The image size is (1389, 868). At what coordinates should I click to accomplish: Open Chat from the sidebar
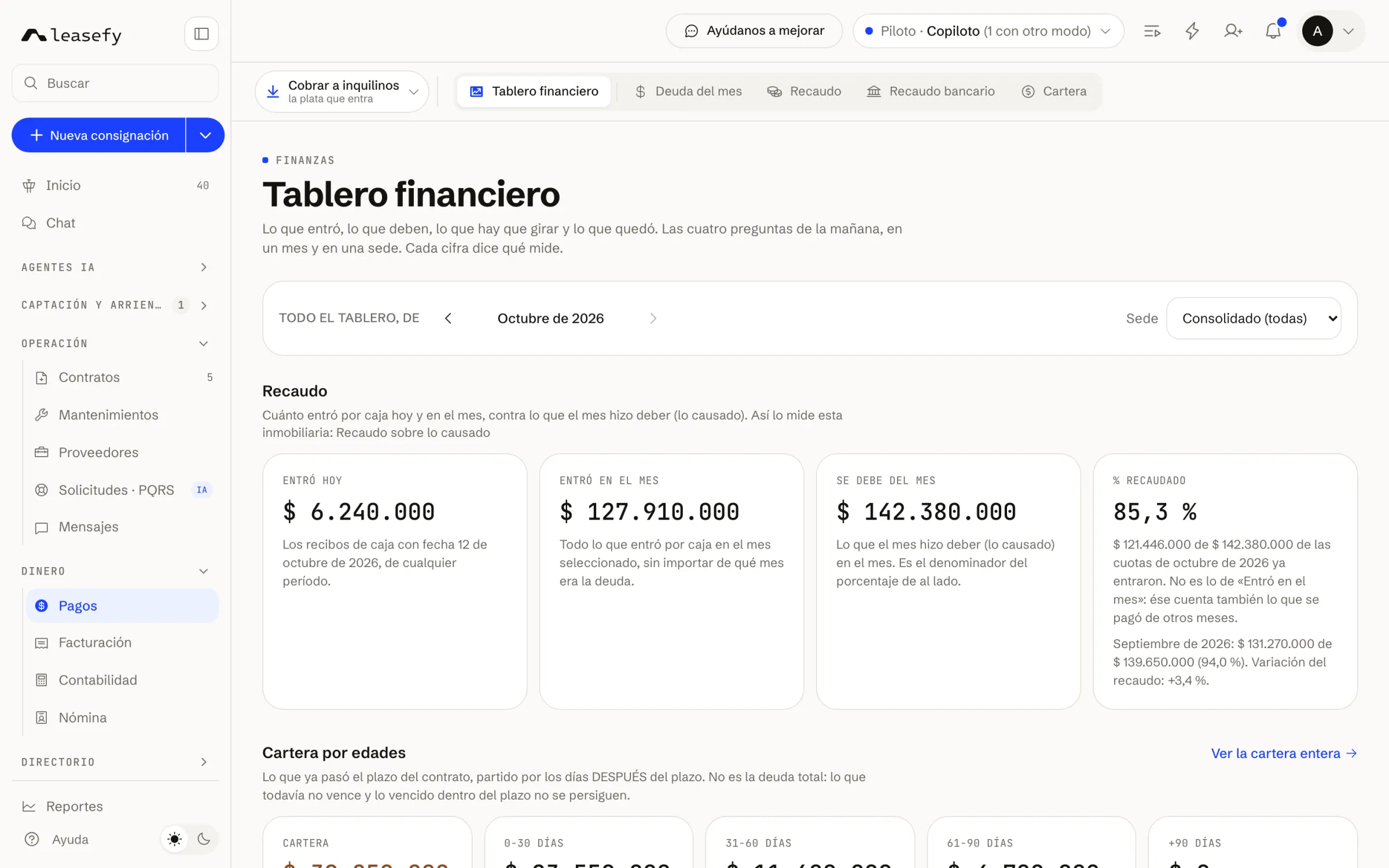click(x=116, y=223)
